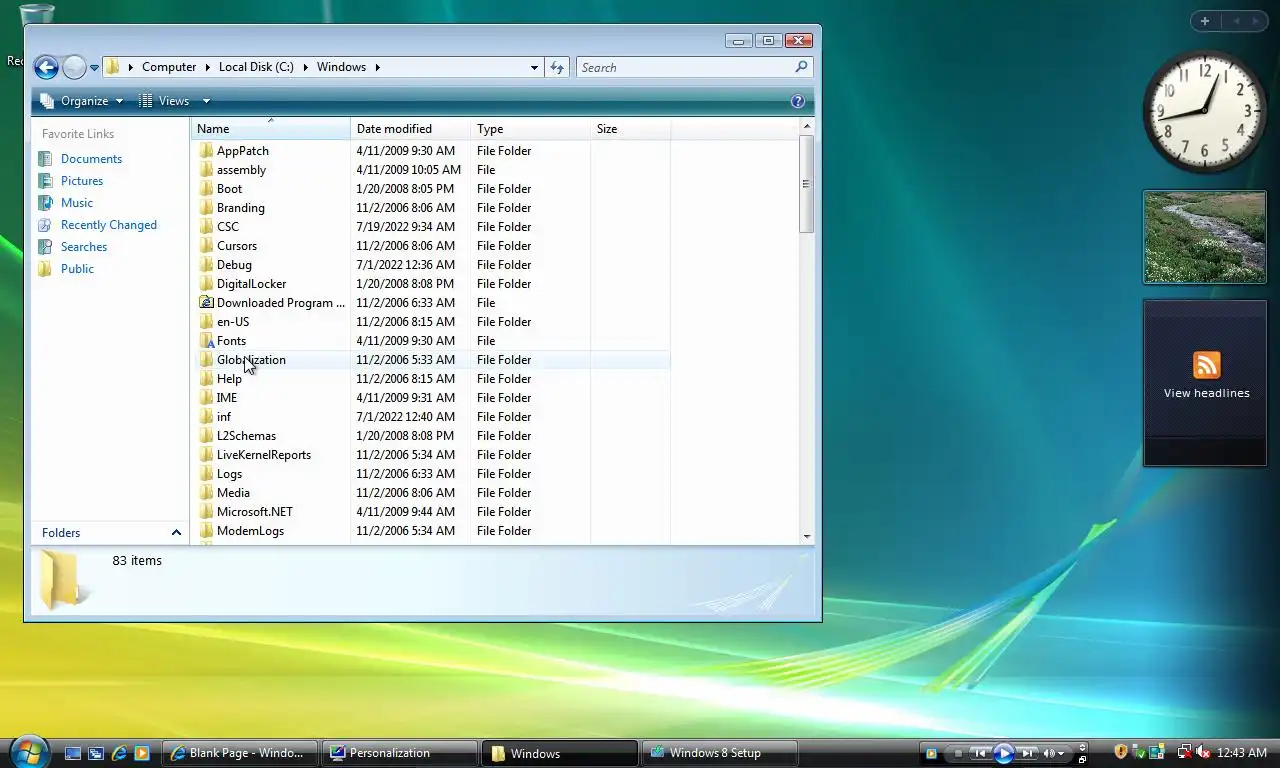Select the CSC folder

(x=228, y=227)
